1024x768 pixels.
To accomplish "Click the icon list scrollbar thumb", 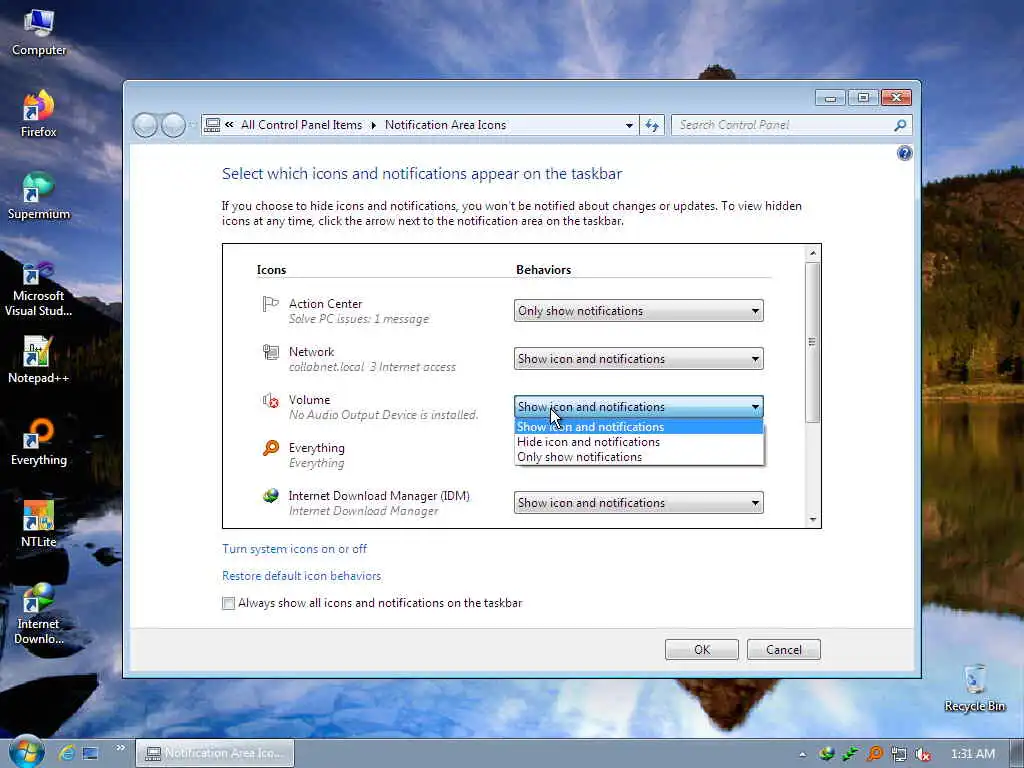I will [x=812, y=342].
